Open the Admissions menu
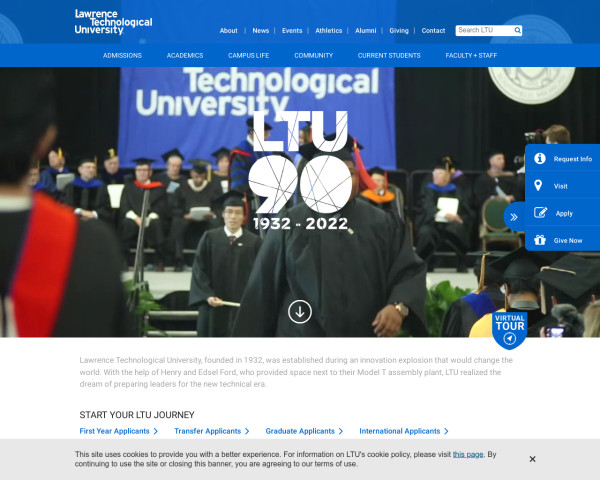This screenshot has height=480, width=600. pos(122,56)
